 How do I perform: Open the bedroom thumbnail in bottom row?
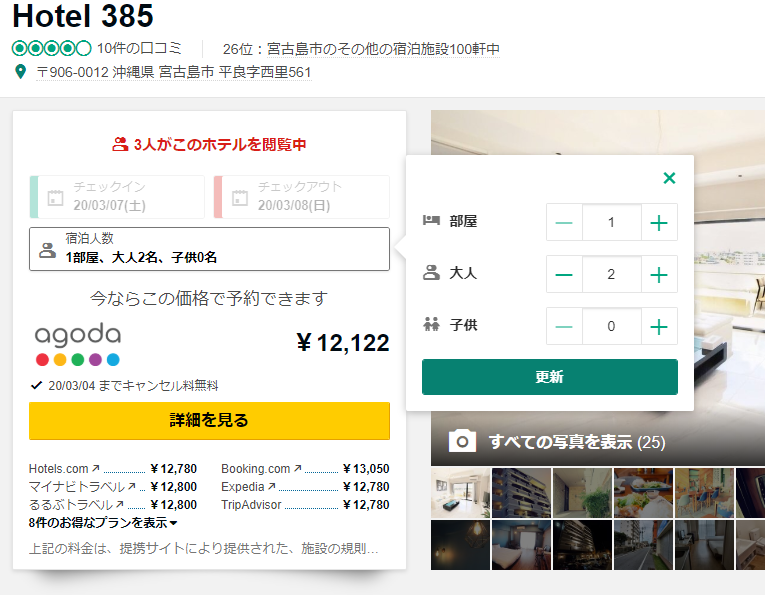(x=522, y=545)
